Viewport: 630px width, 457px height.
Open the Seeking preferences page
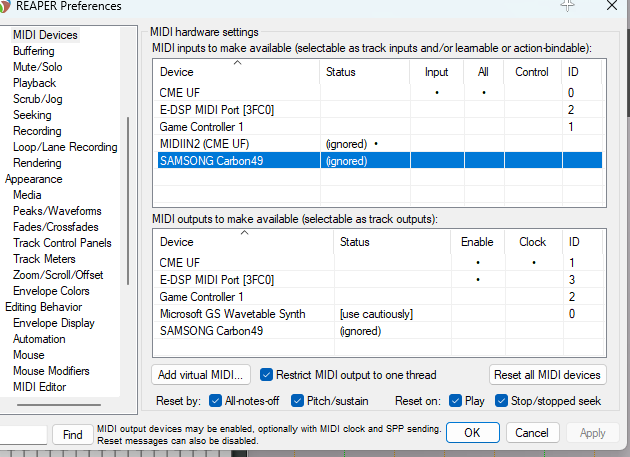(32, 115)
